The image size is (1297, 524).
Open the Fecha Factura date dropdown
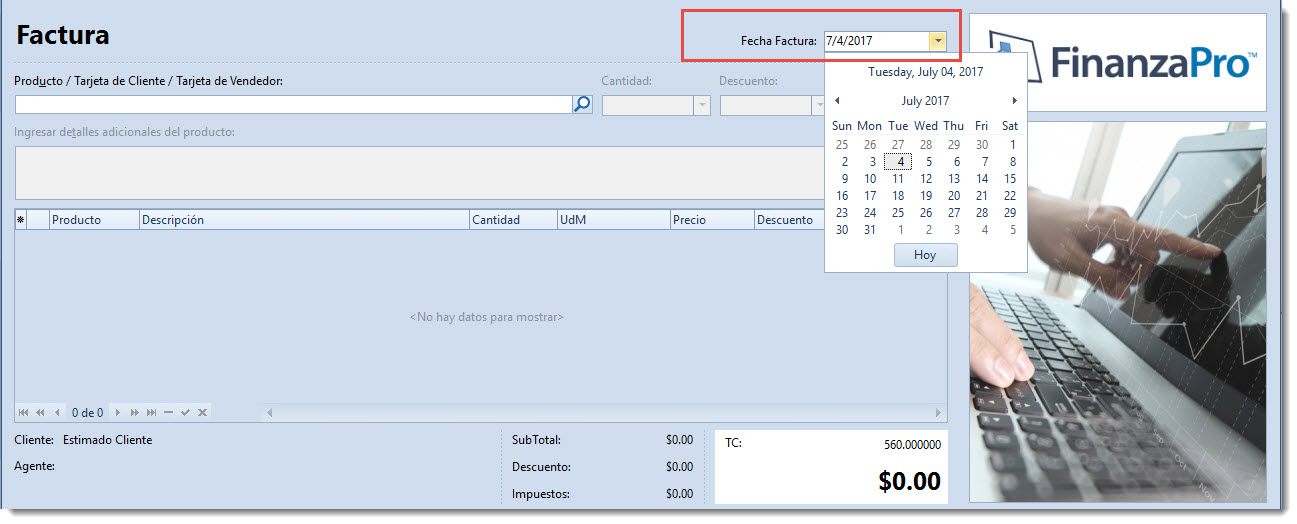click(x=937, y=41)
